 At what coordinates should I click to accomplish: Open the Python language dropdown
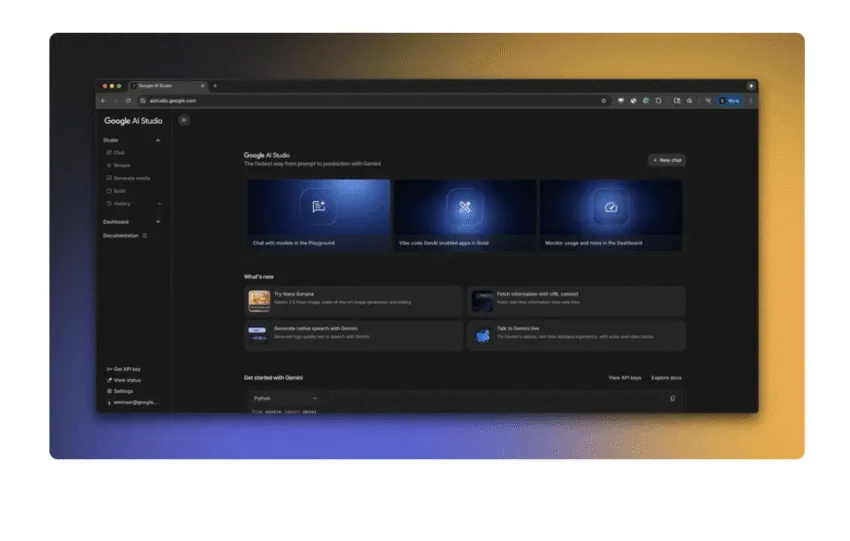pos(285,398)
